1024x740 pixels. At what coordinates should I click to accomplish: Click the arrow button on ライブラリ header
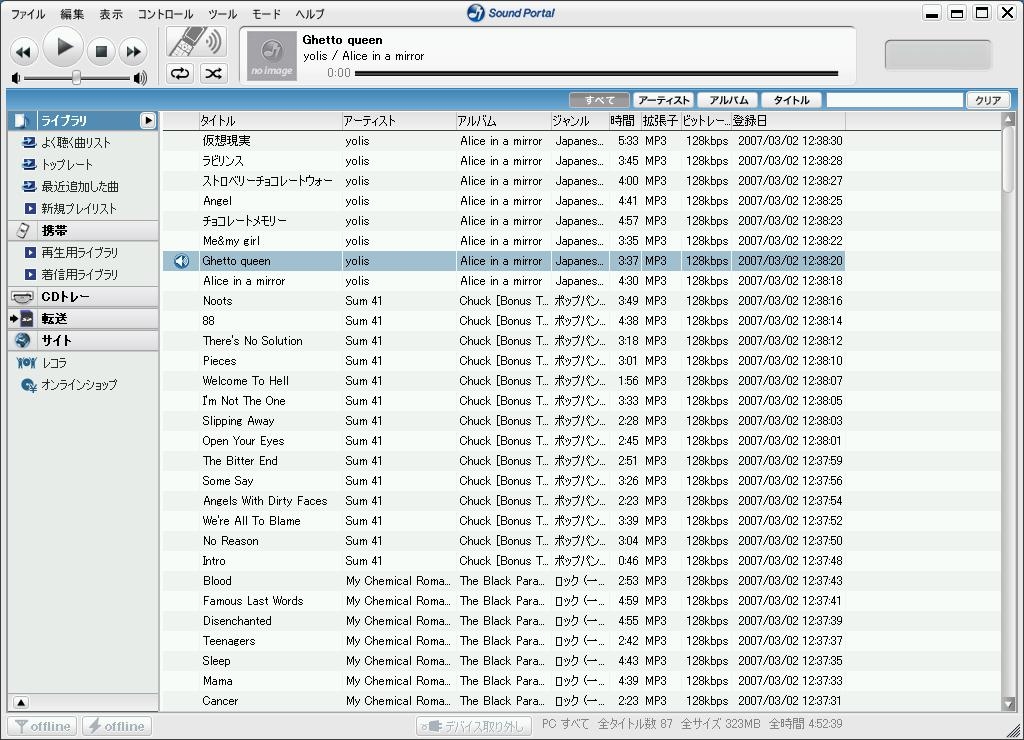coord(148,120)
